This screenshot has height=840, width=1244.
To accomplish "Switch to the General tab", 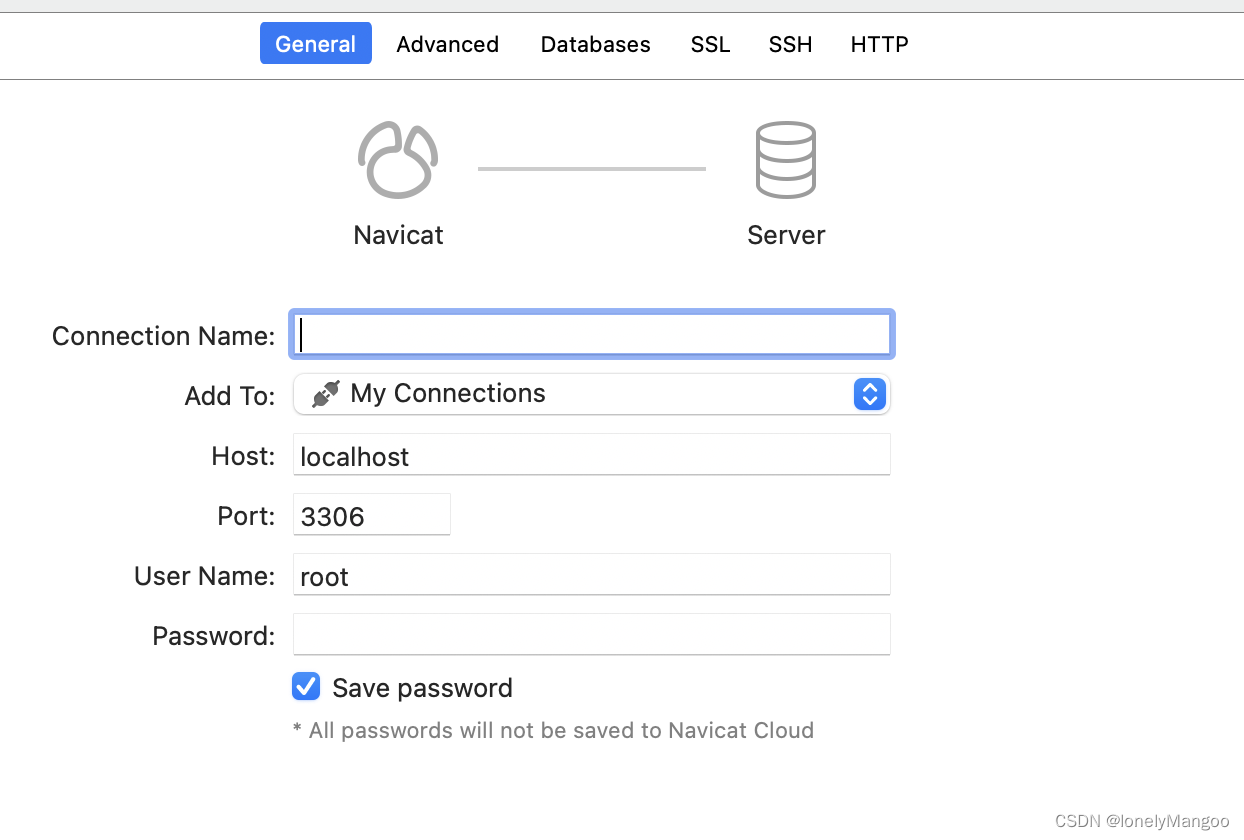I will pos(315,44).
